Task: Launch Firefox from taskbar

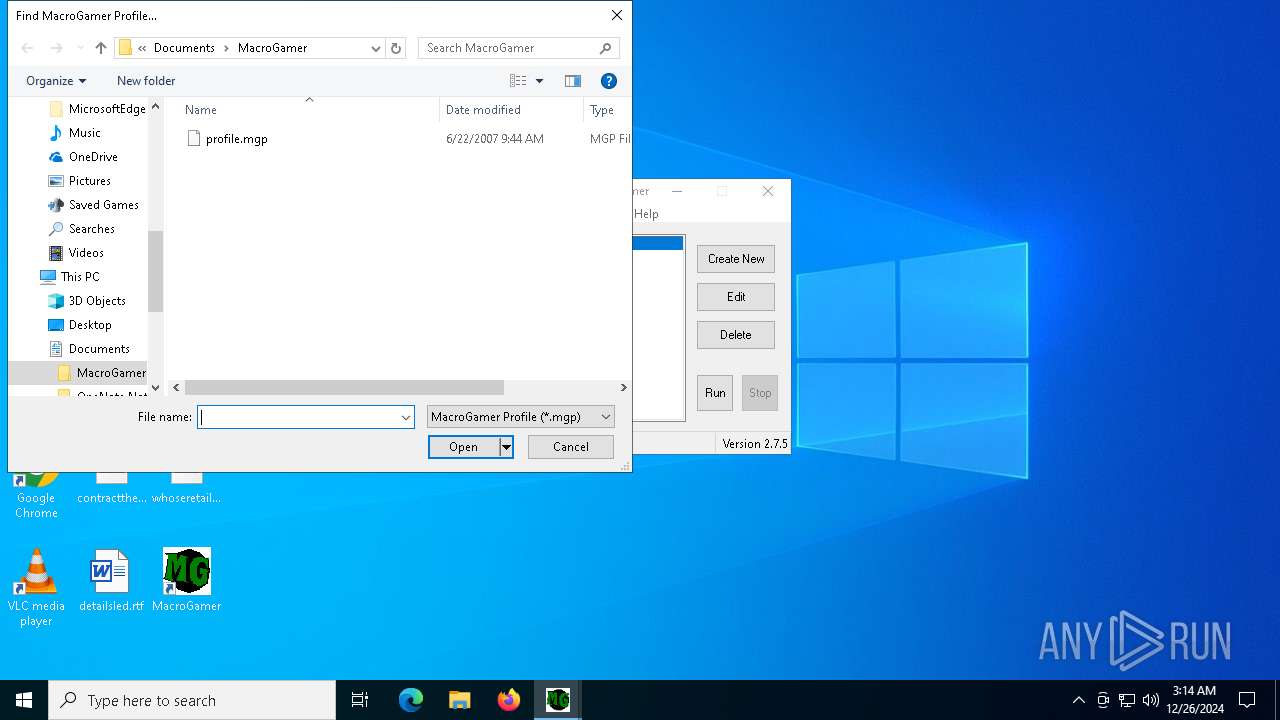Action: pos(509,700)
